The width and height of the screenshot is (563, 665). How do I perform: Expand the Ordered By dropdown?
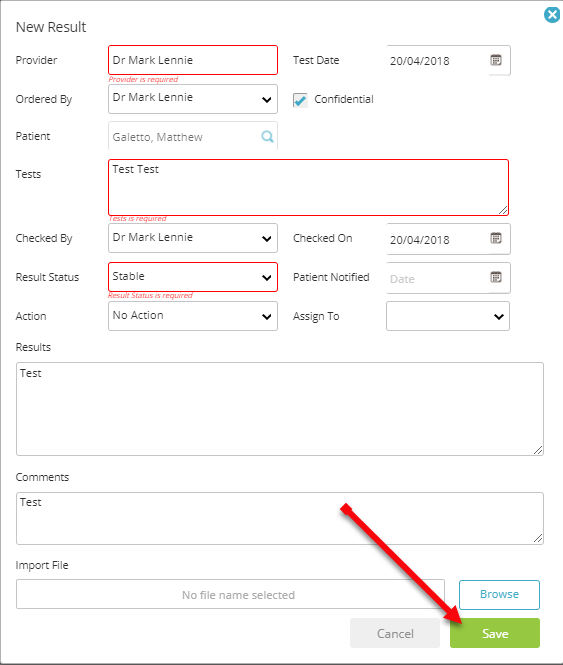tap(193, 99)
